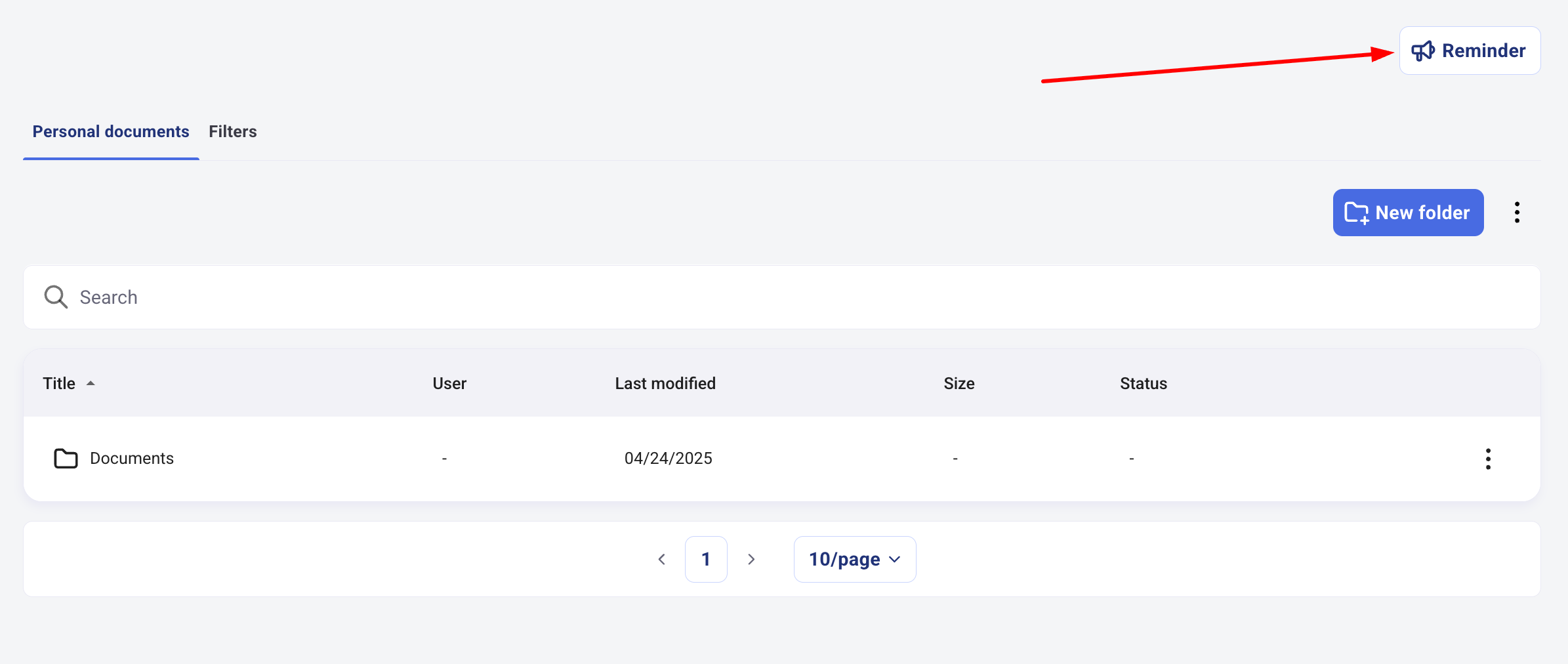
Task: Focus the Search input field
Action: click(787, 297)
